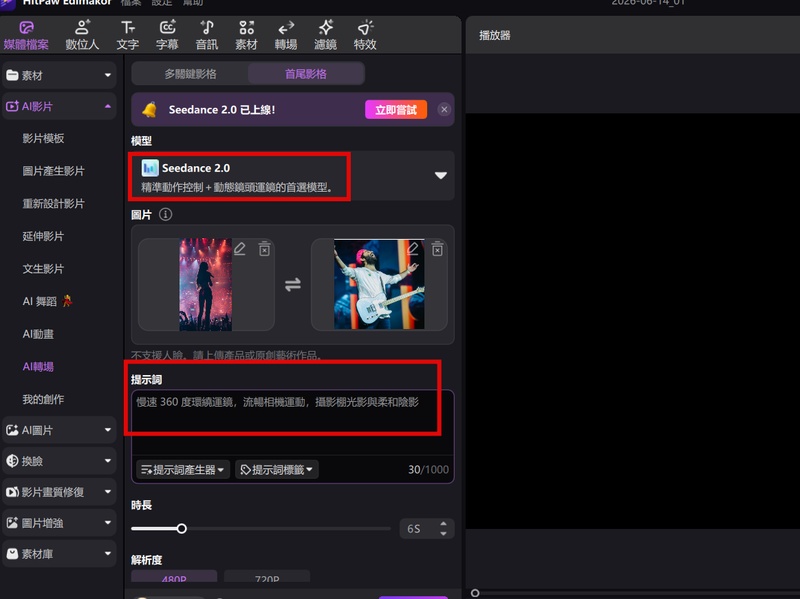Swap first and last frame images
This screenshot has height=599, width=800.
point(293,284)
